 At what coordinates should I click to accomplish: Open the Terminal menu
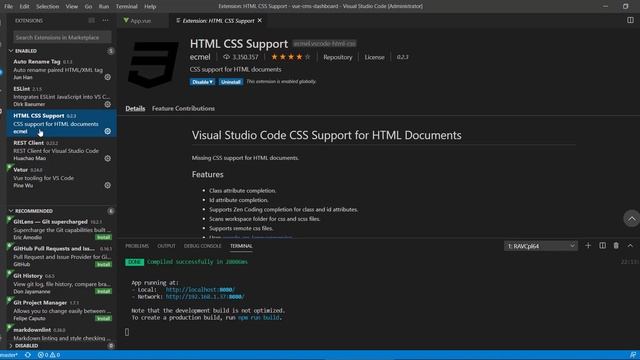(126, 6)
